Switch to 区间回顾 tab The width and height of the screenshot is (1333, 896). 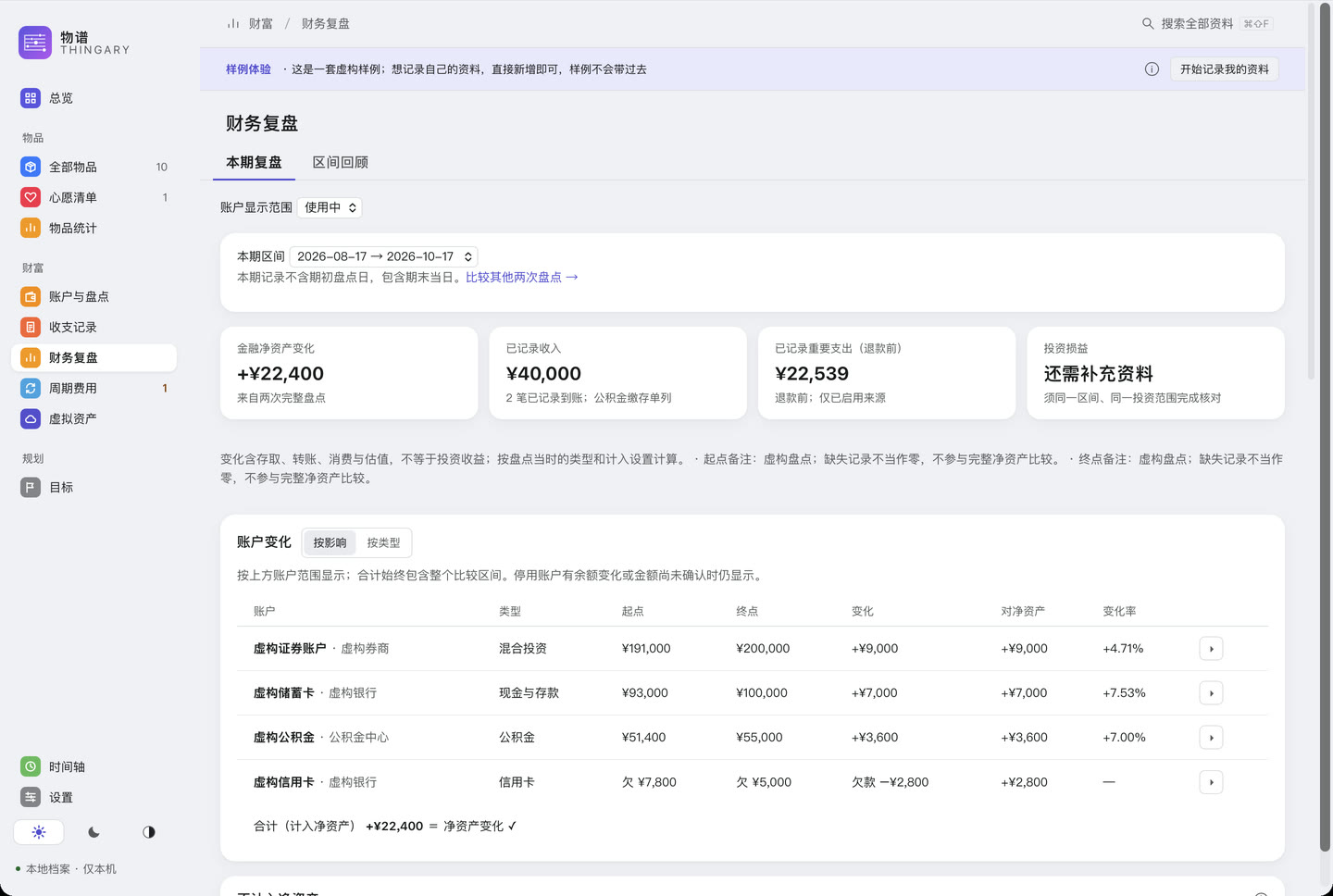pyautogui.click(x=341, y=163)
